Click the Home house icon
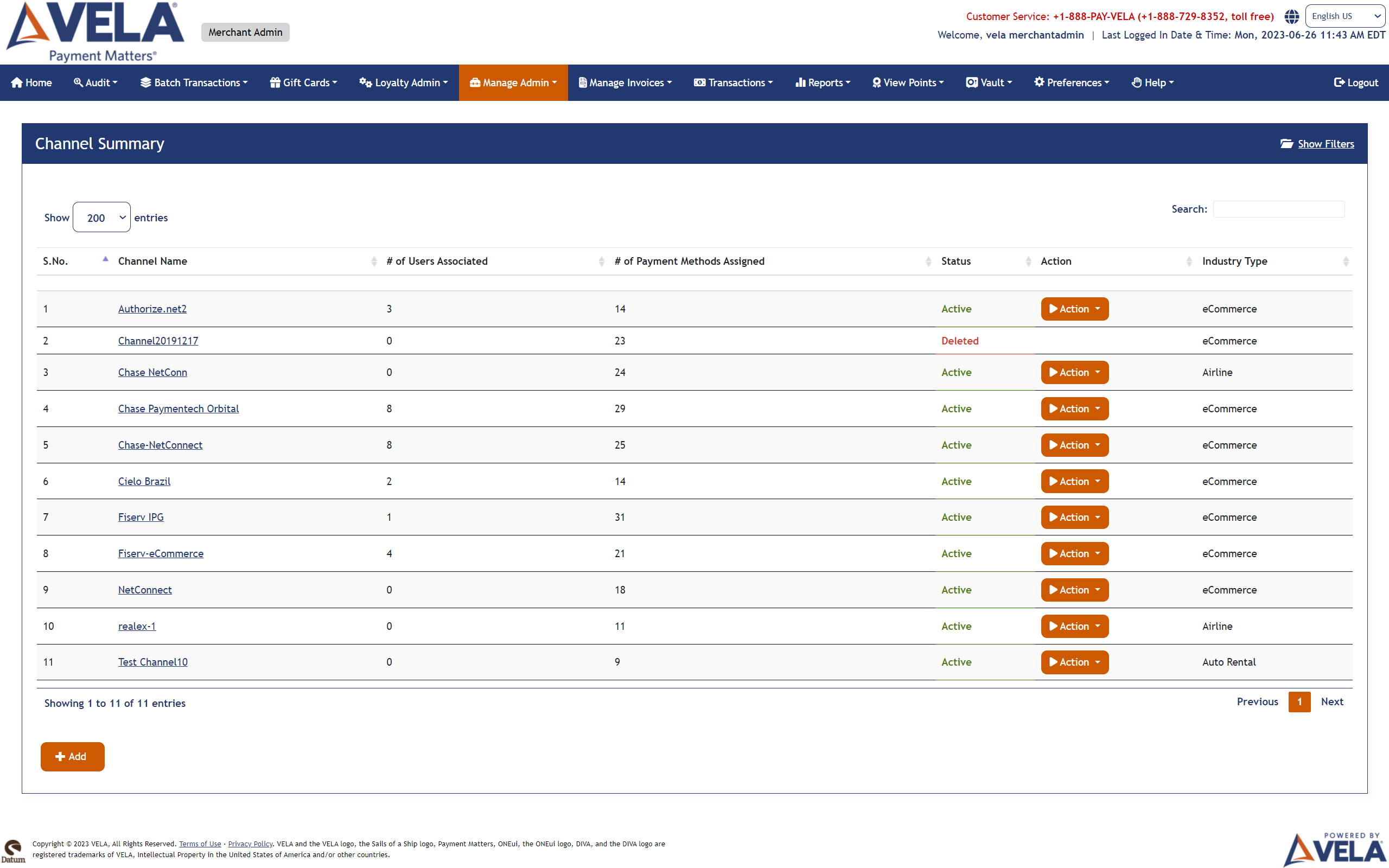The height and width of the screenshot is (868, 1389). pyautogui.click(x=17, y=82)
